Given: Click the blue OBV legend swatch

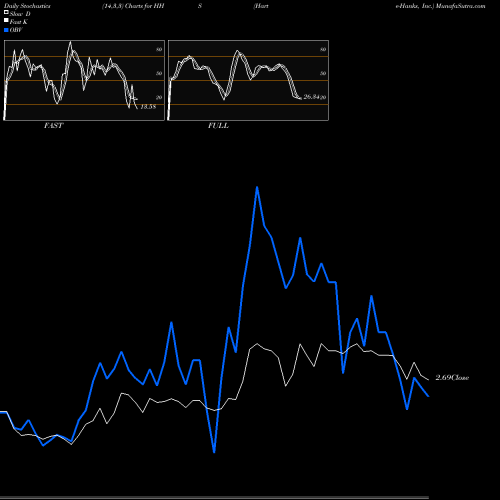Looking at the screenshot, I should pos(6,30).
